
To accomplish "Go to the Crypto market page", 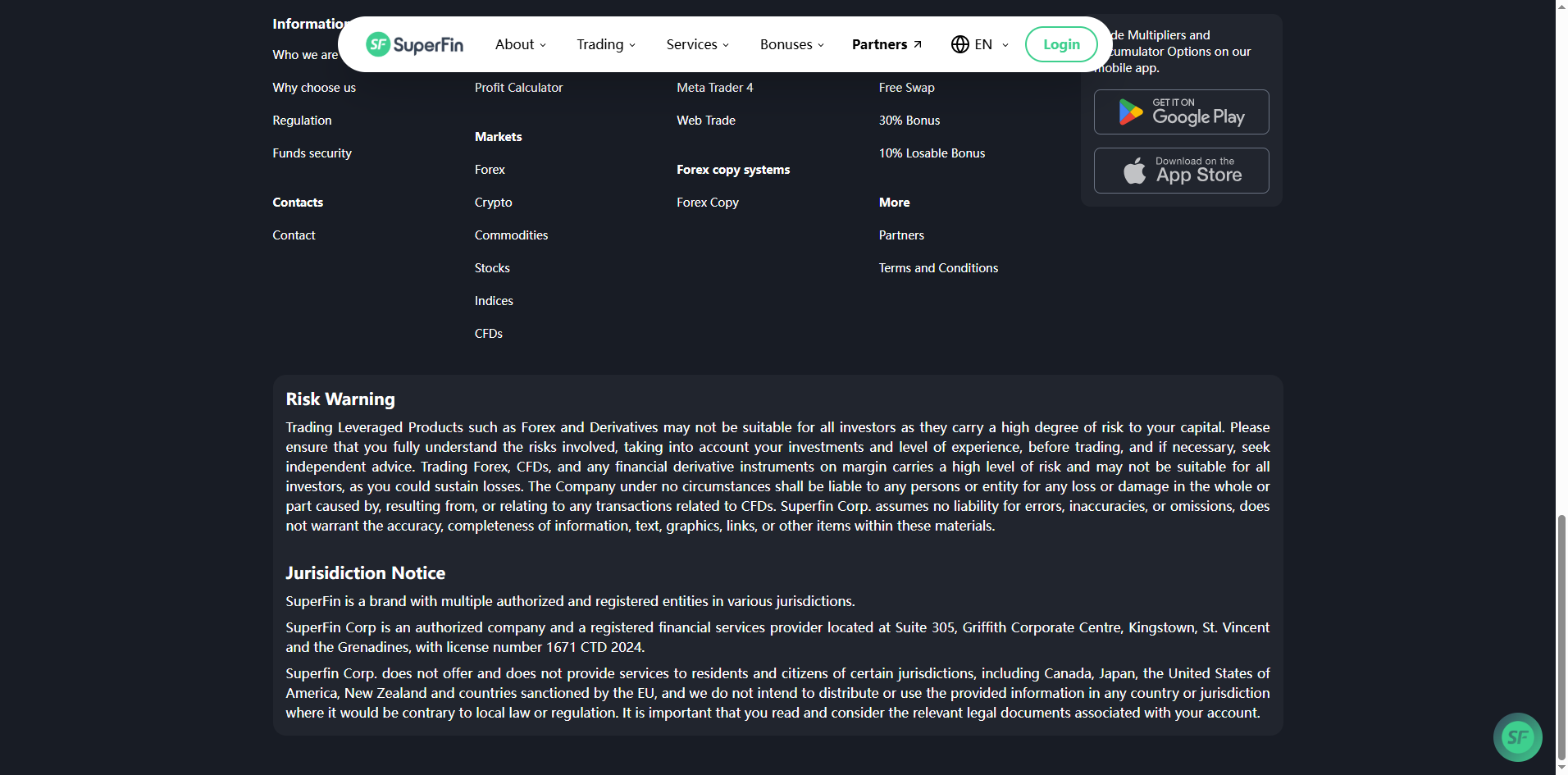I will point(493,203).
